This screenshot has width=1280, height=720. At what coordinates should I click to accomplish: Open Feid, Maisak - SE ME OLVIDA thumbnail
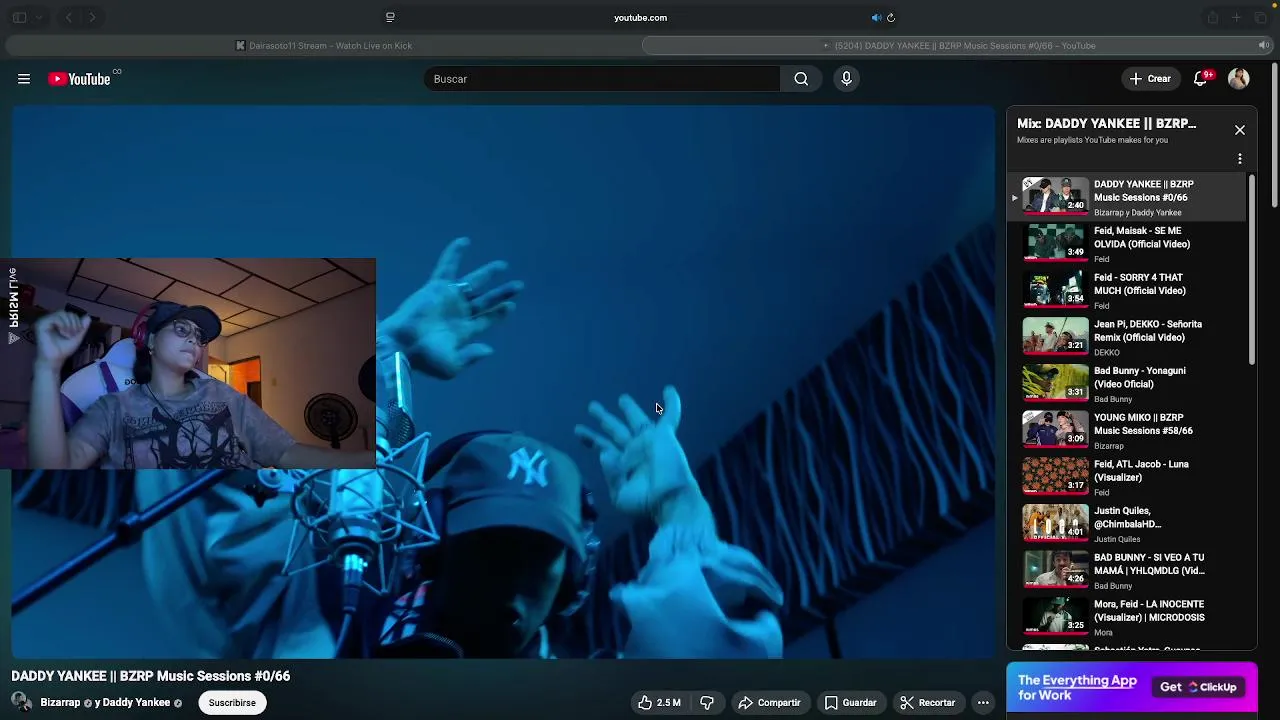click(1055, 242)
